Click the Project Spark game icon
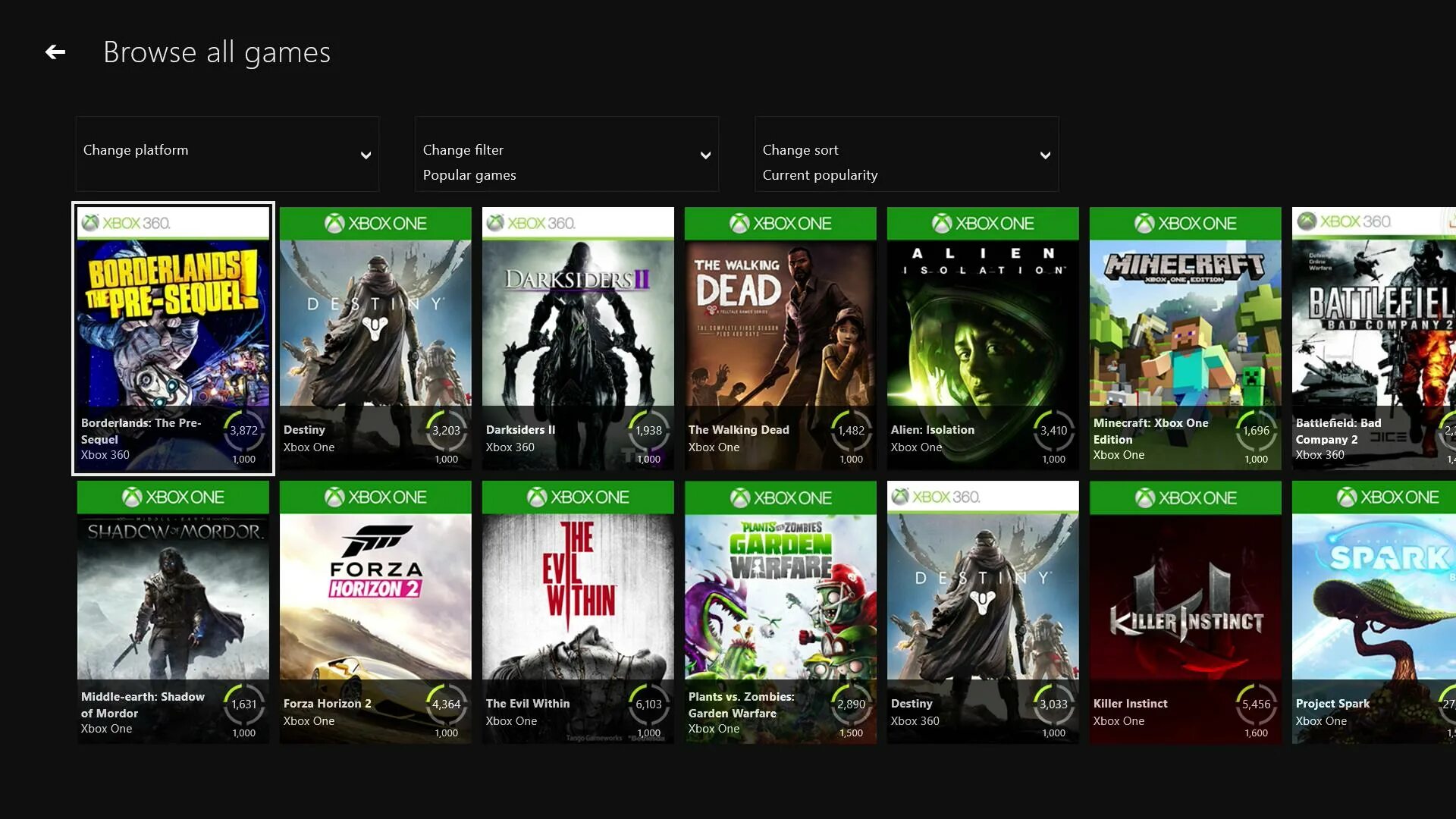The height and width of the screenshot is (819, 1456). coord(1374,611)
